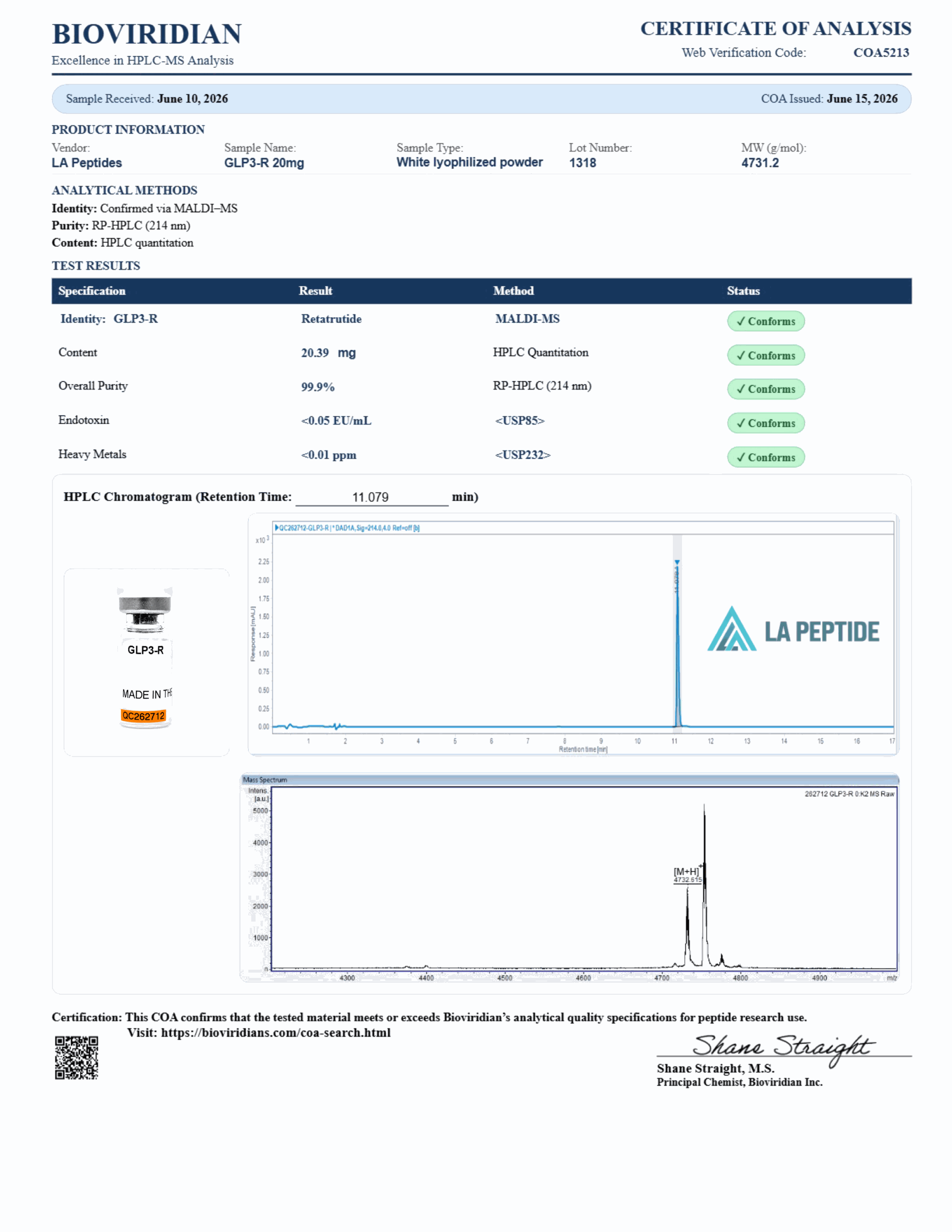The width and height of the screenshot is (952, 1232).
Task: Select the Conforms badge for Content
Action: point(766,355)
